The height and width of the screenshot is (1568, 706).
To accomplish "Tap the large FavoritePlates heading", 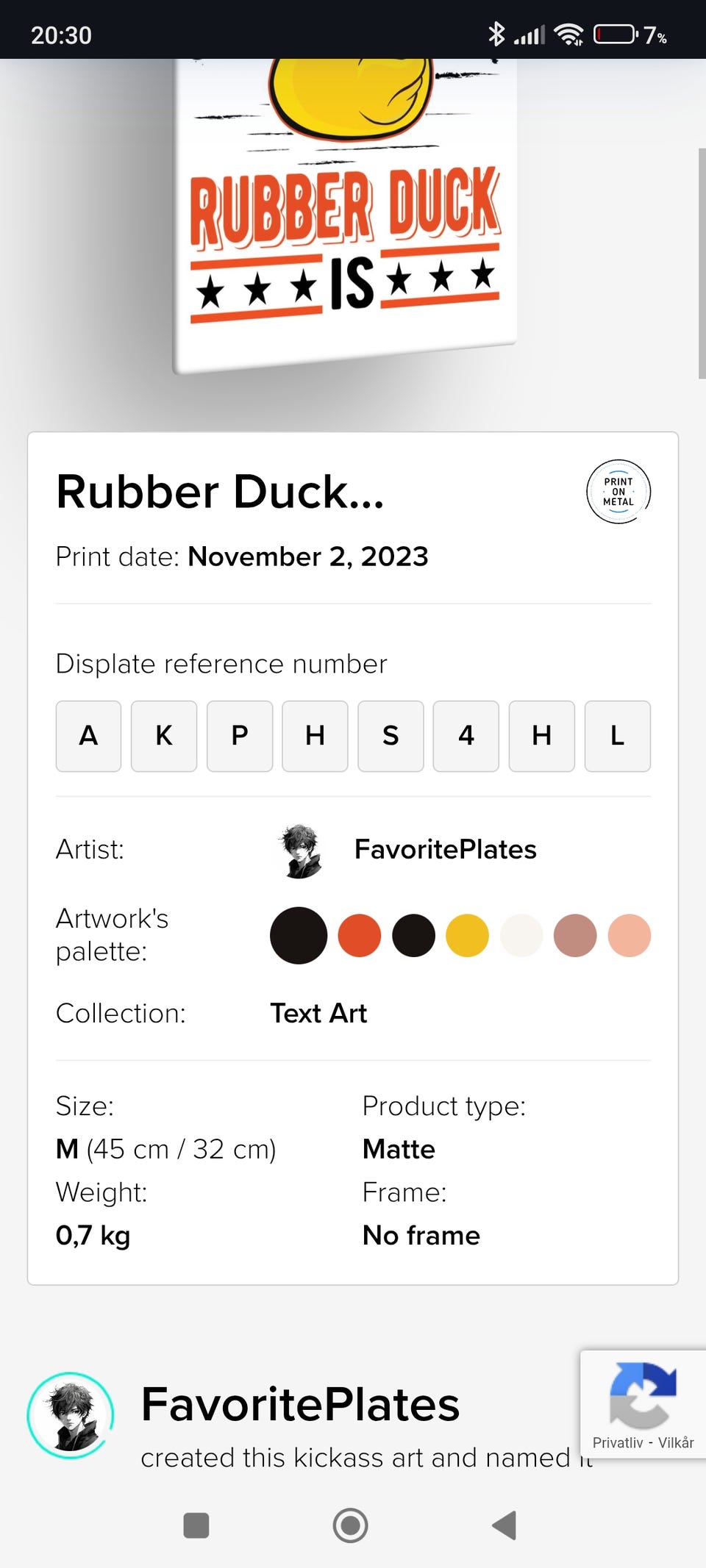I will (300, 1405).
